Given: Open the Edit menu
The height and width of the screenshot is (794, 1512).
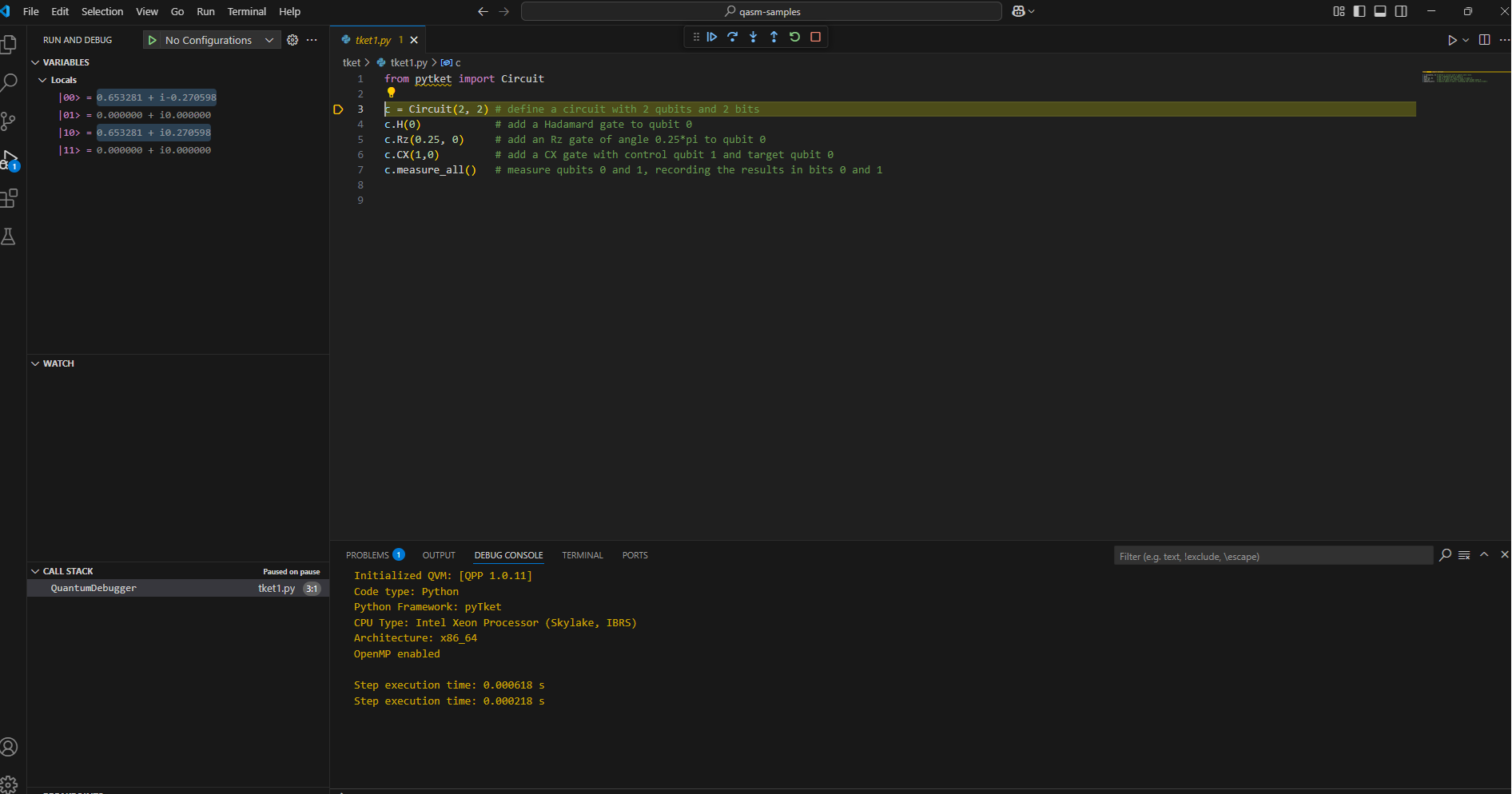Looking at the screenshot, I should click(x=60, y=11).
